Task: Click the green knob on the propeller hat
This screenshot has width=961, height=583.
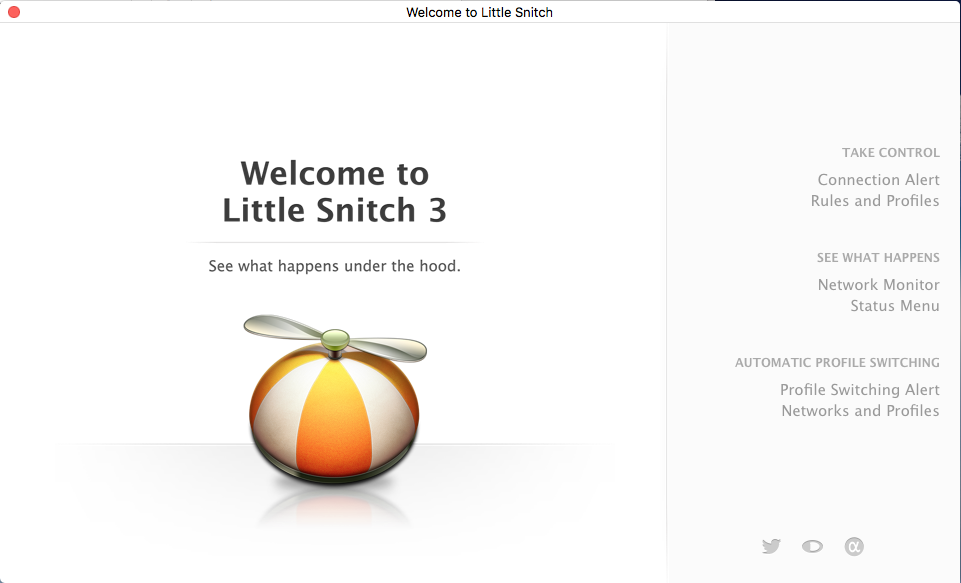Action: click(x=334, y=341)
